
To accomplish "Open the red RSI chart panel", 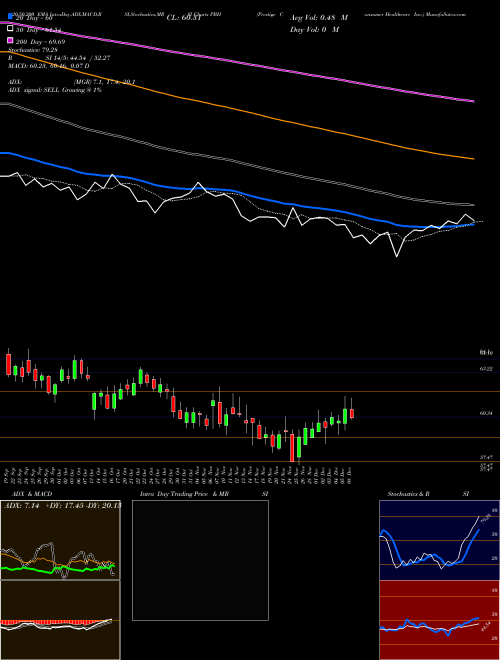I will coord(439,620).
